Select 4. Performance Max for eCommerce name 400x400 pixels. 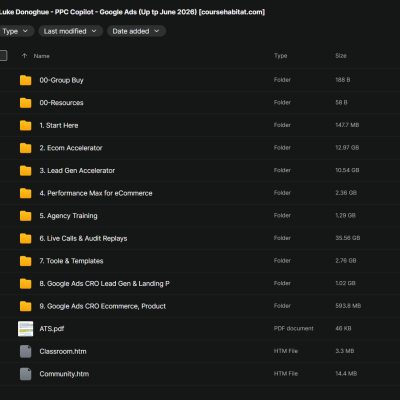(x=96, y=193)
